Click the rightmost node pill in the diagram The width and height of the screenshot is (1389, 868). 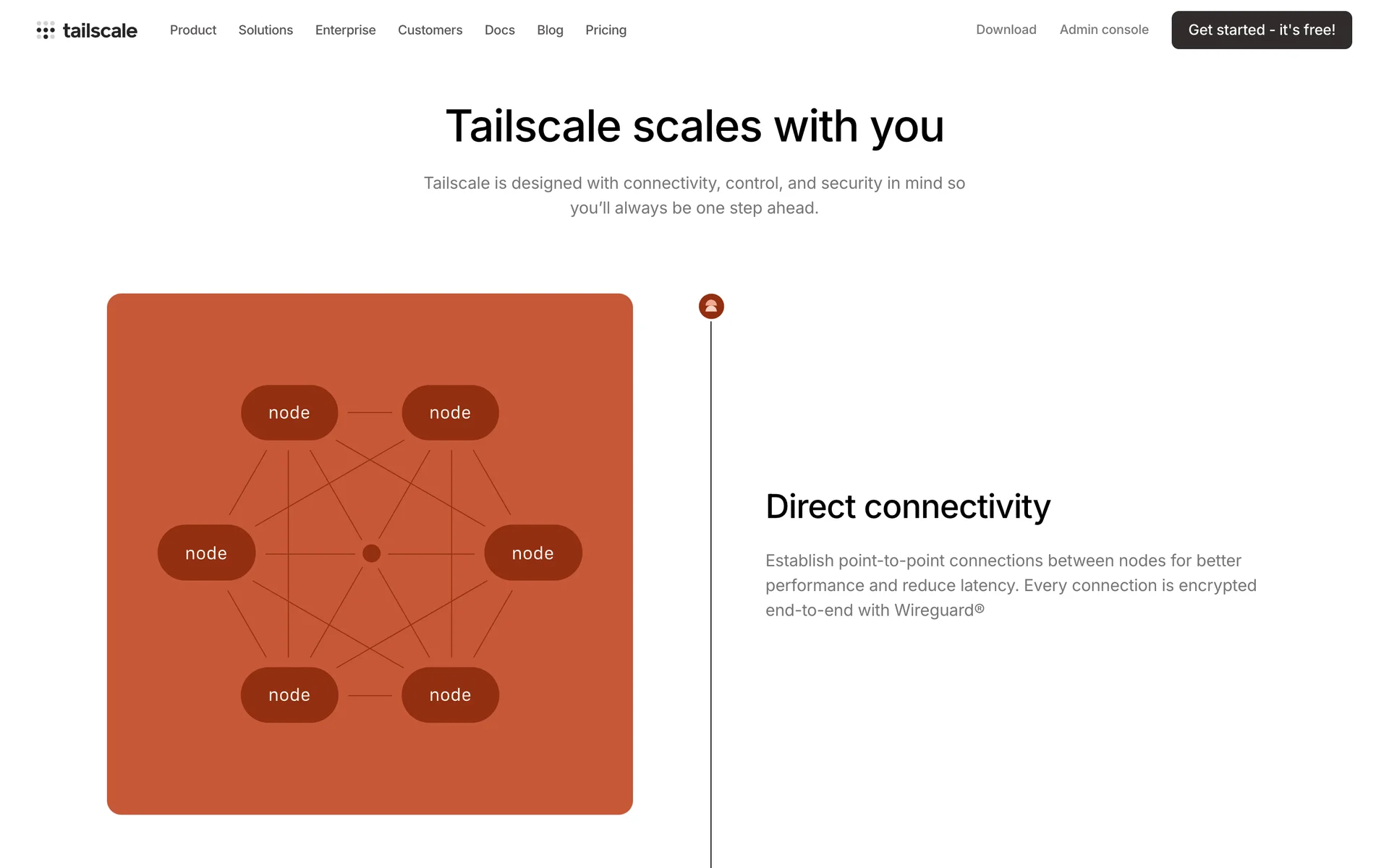[x=532, y=553]
